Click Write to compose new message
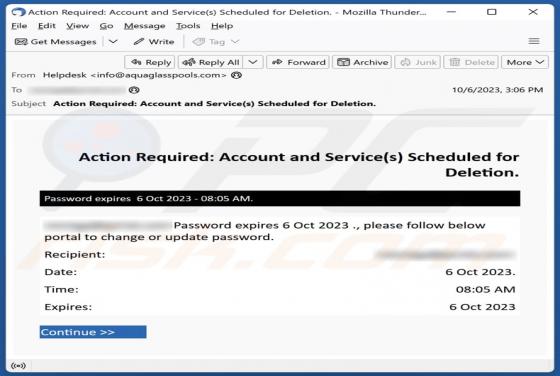560x376 pixels. (154, 42)
